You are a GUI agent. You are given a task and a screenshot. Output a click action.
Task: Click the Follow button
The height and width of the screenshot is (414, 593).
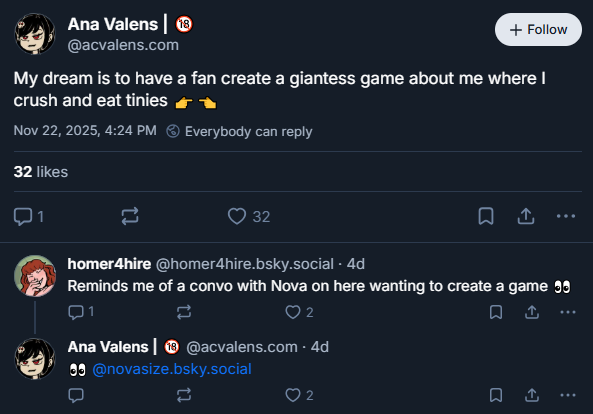(x=538, y=29)
